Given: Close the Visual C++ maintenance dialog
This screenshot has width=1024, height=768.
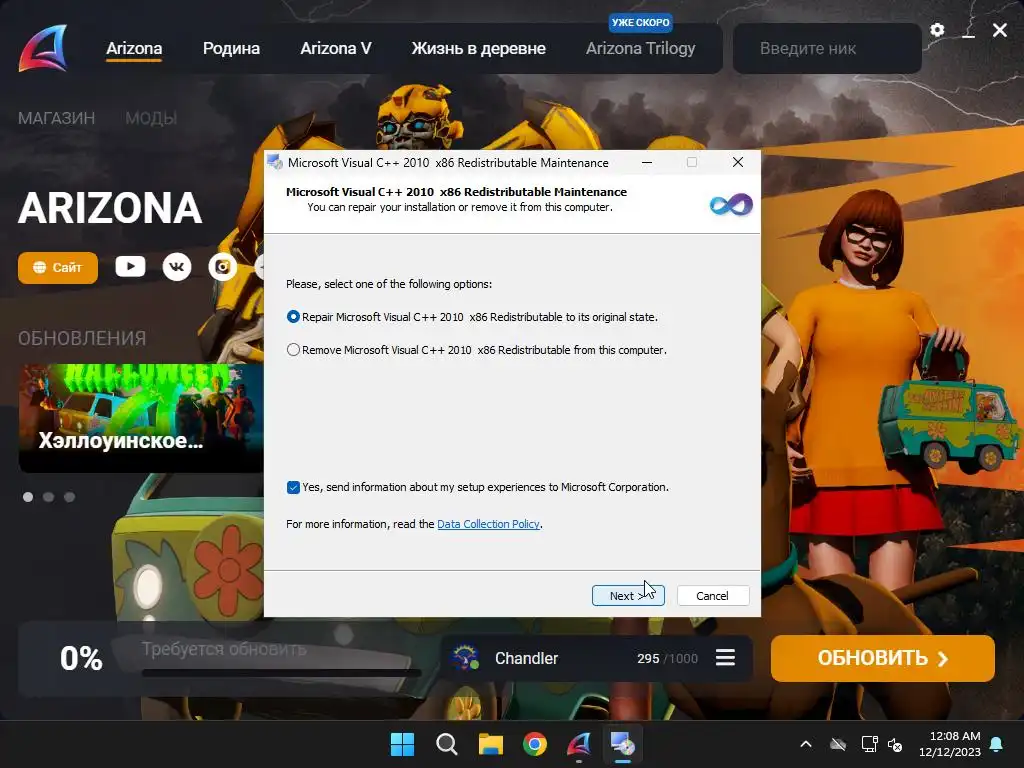Looking at the screenshot, I should click(738, 162).
